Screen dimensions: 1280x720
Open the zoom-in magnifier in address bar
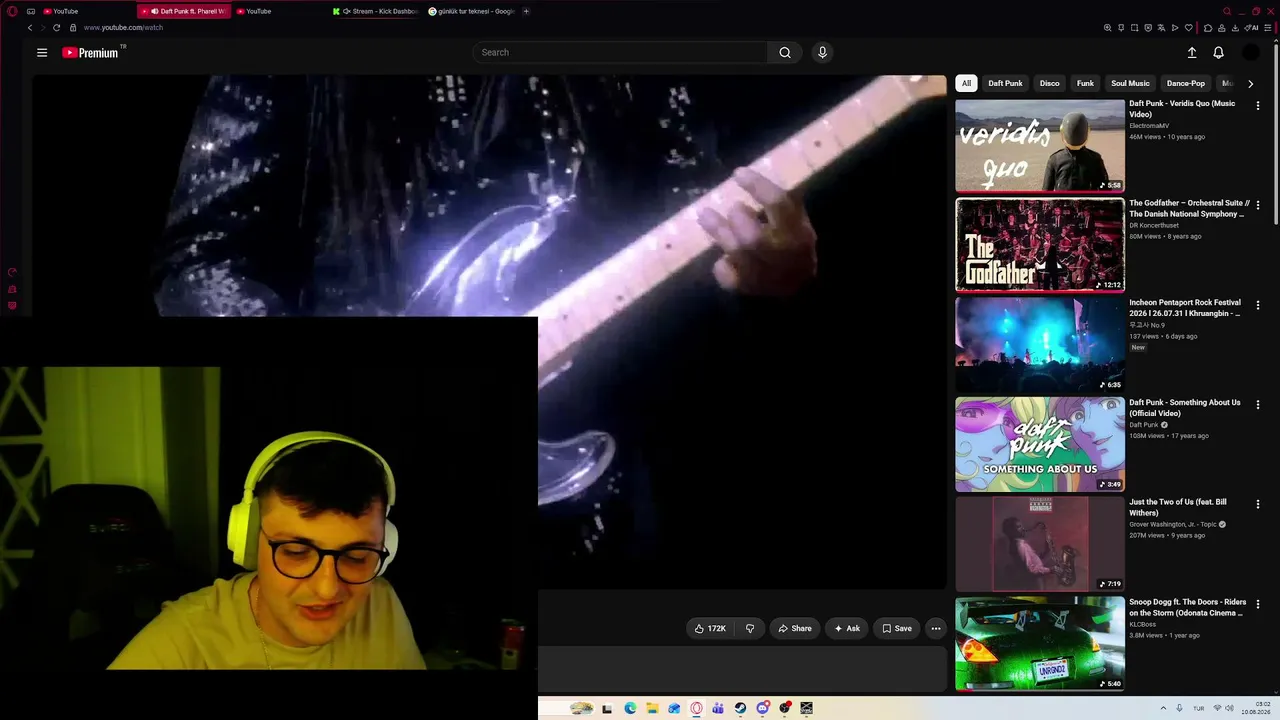1107,28
